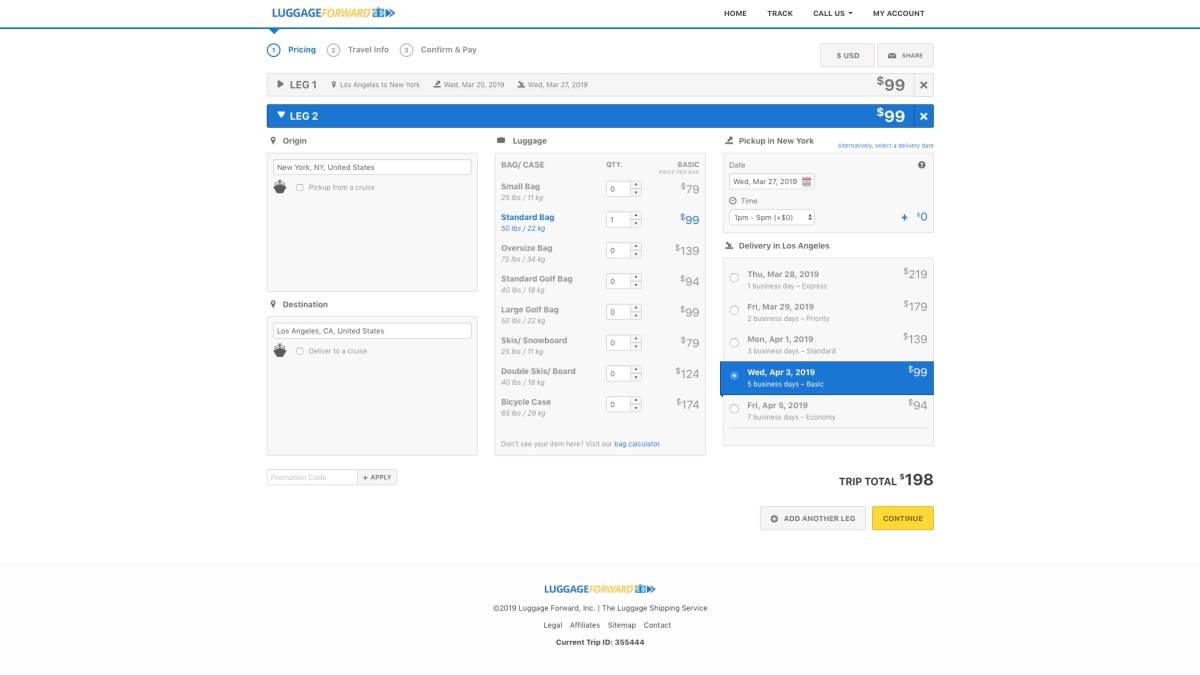Image resolution: width=1200 pixels, height=675 pixels.
Task: Click 'Current Trip ID: 355444' text
Action: click(x=600, y=642)
